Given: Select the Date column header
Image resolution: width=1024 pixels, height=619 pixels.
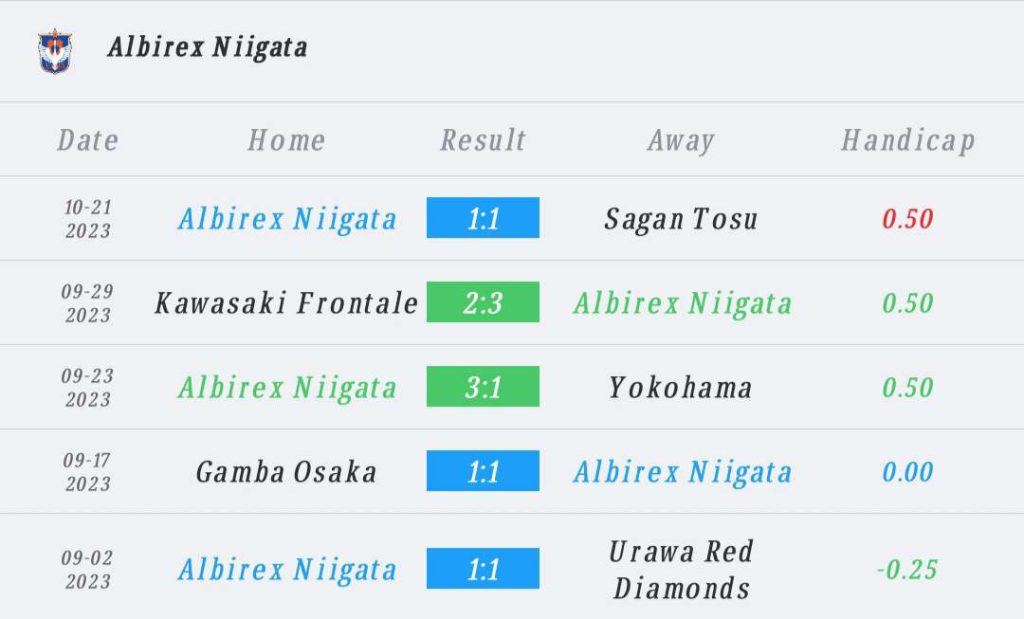Looking at the screenshot, I should tap(88, 140).
